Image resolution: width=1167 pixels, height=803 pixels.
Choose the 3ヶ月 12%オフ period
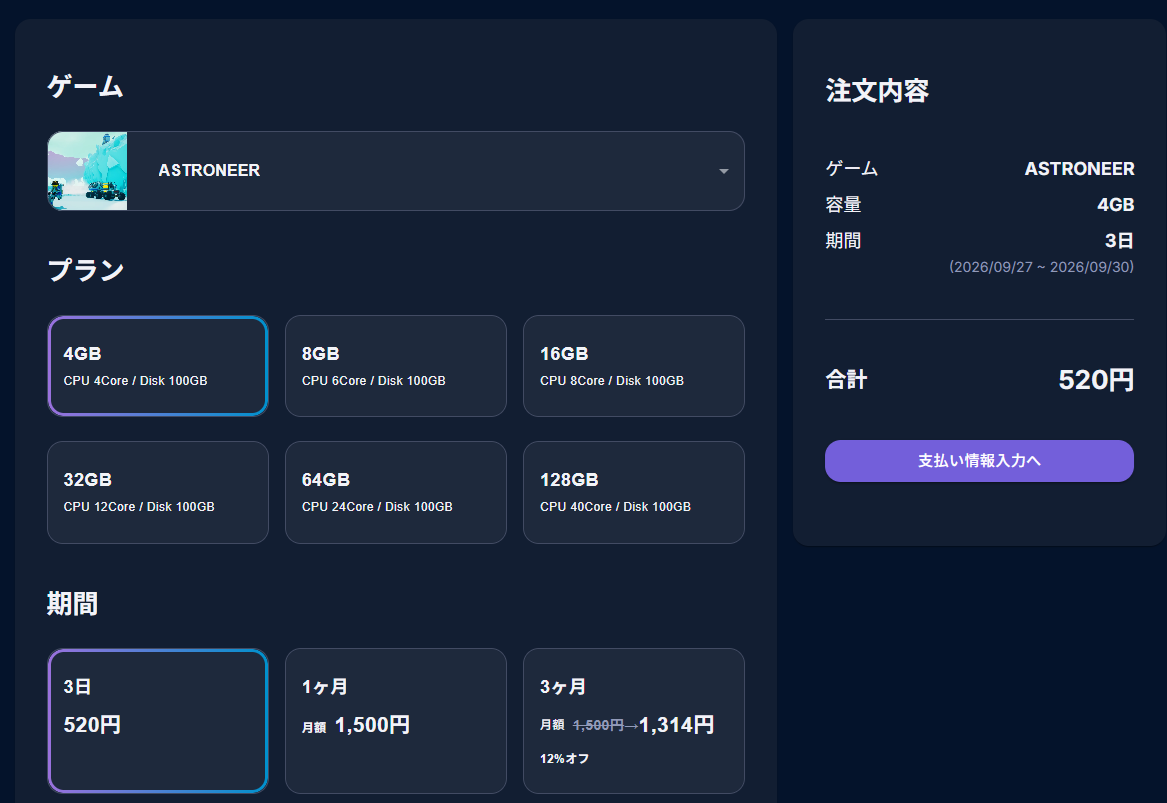(x=634, y=721)
